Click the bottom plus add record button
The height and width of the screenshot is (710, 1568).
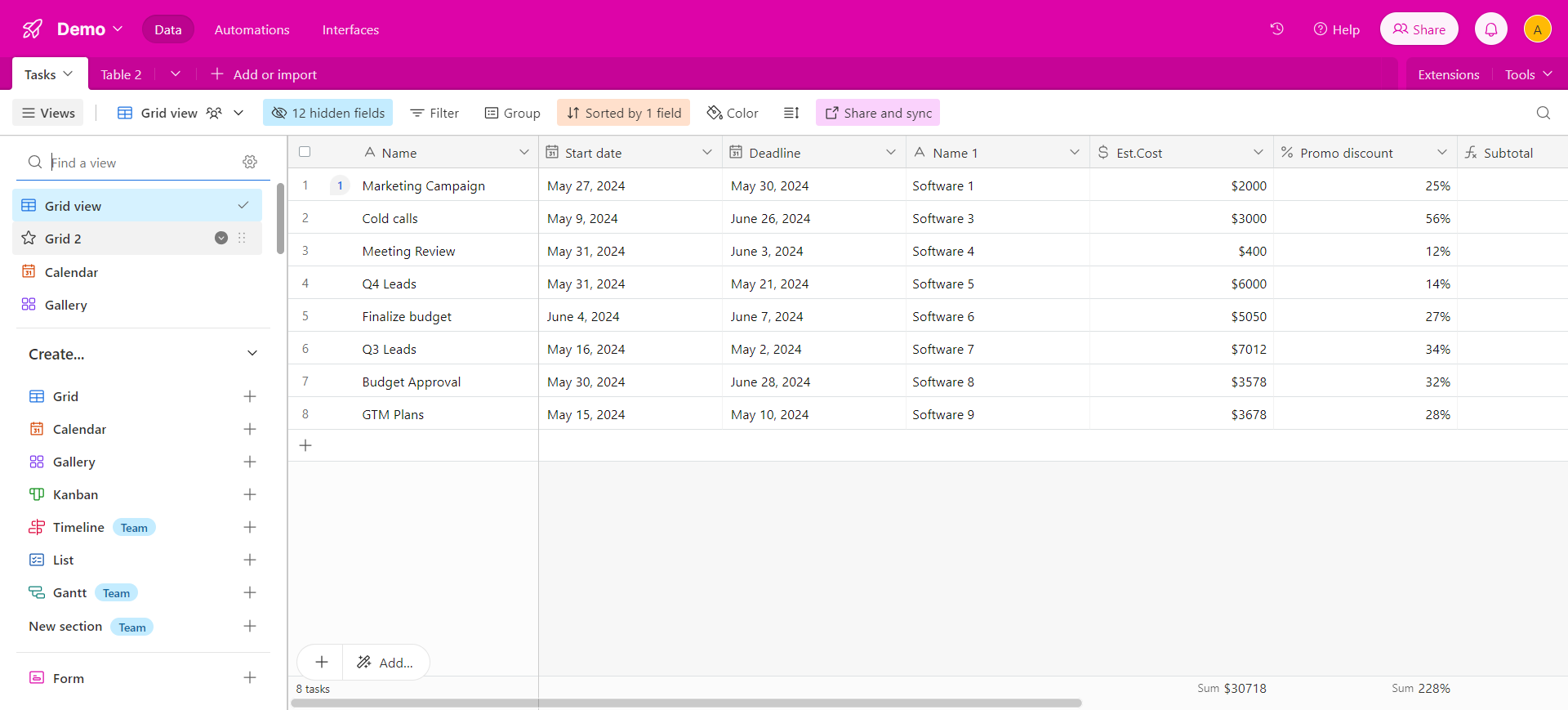point(321,662)
